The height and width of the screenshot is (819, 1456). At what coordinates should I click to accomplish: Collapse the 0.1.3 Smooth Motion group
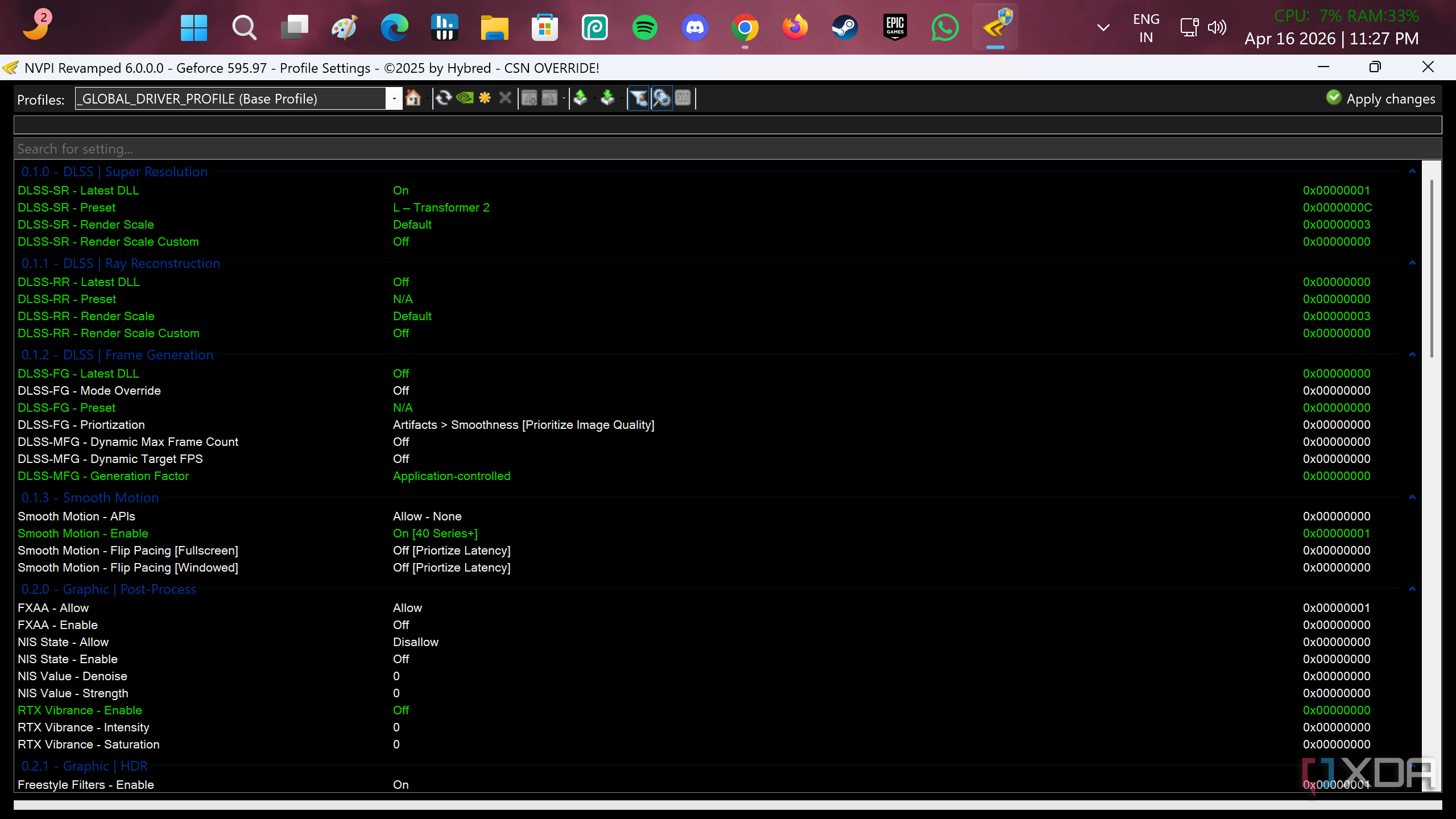pyautogui.click(x=1412, y=497)
